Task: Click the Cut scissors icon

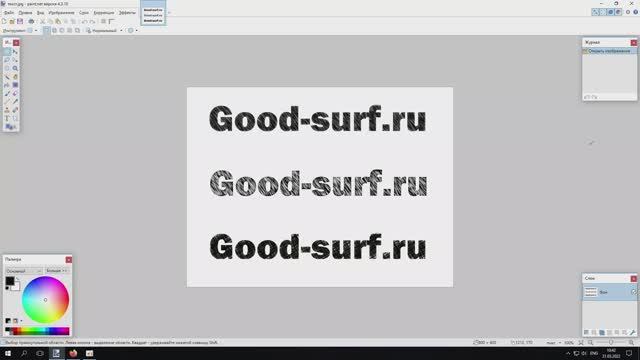Action: coord(42,21)
